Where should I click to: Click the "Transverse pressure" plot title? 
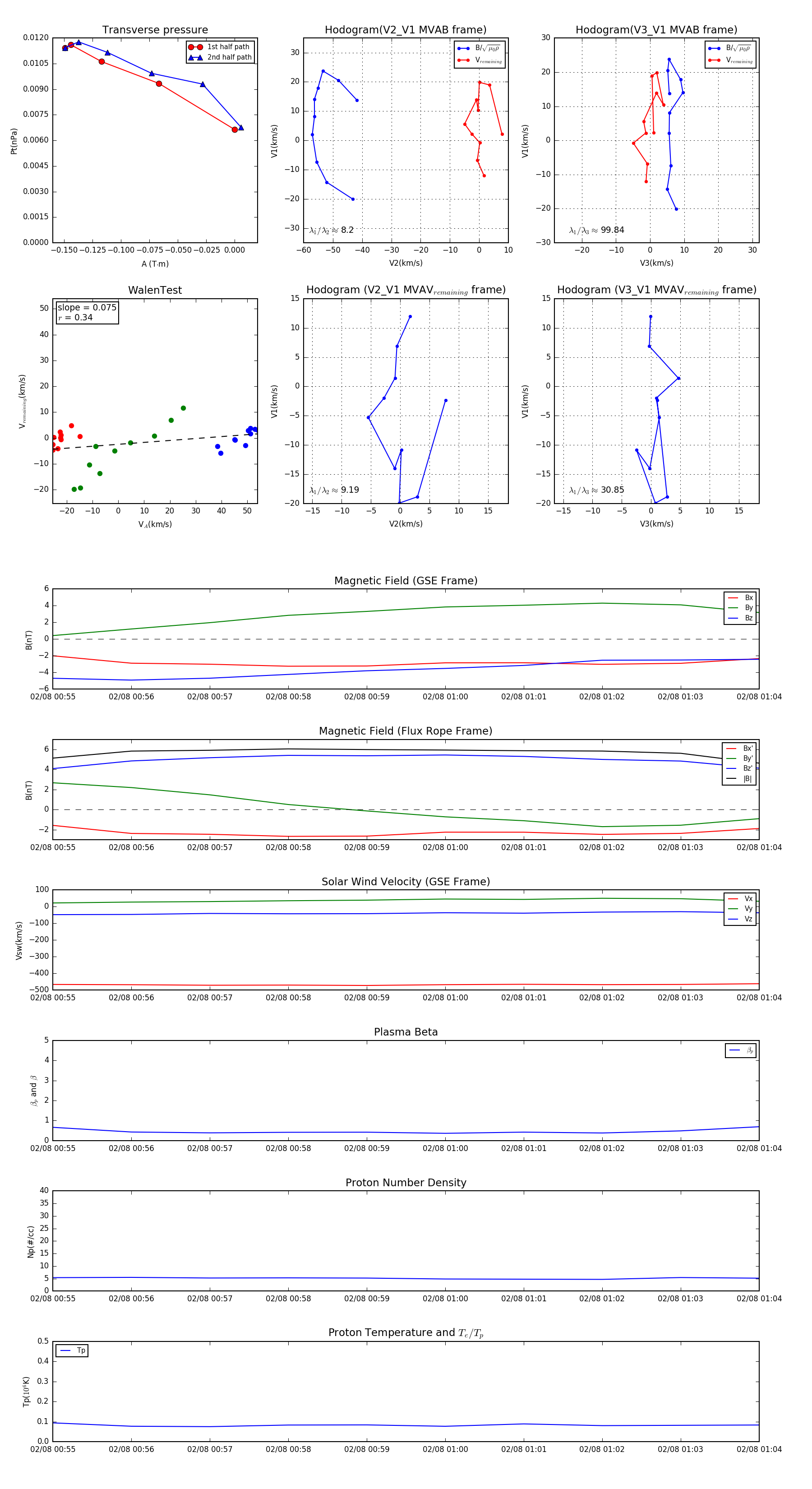point(155,30)
